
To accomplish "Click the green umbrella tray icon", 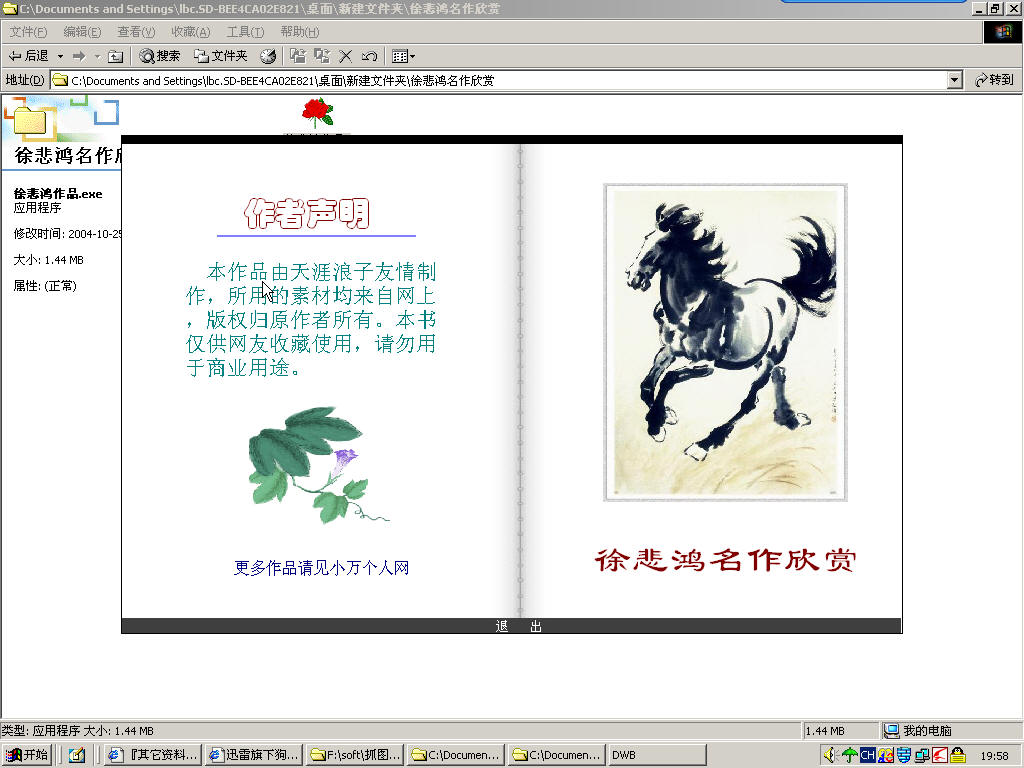I will click(850, 756).
